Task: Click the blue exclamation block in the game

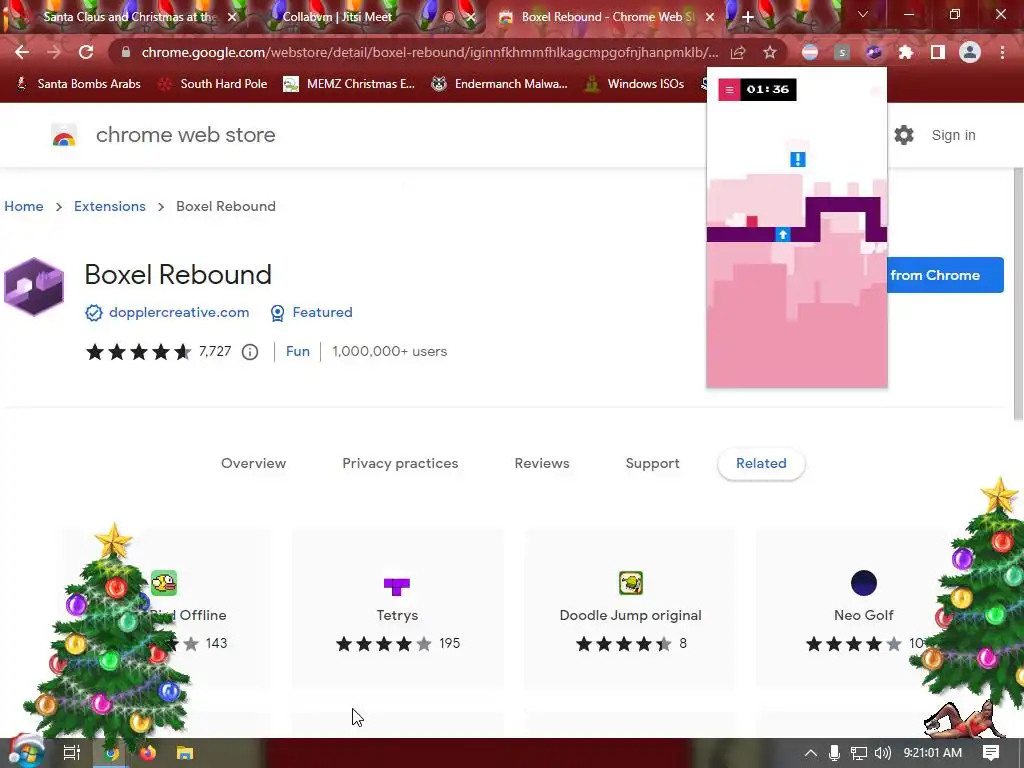Action: (x=797, y=159)
